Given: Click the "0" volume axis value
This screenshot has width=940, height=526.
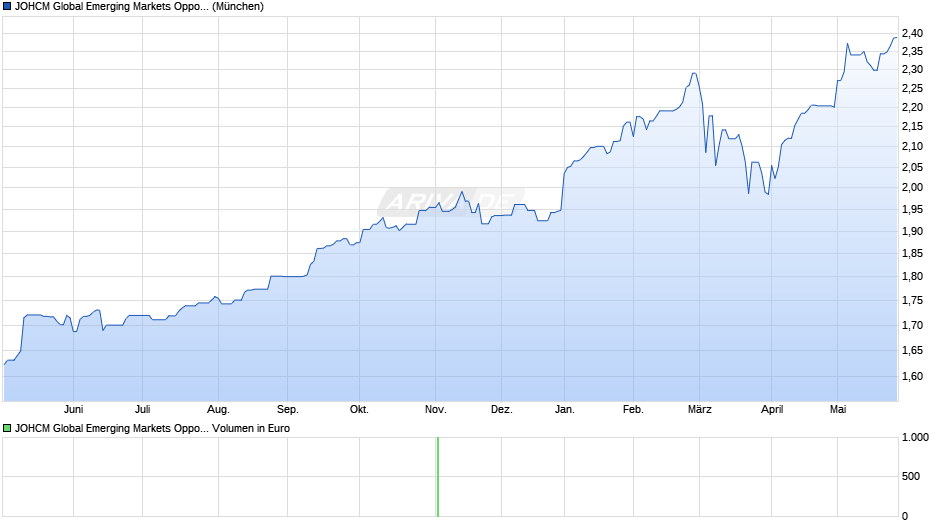Looking at the screenshot, I should (905, 516).
